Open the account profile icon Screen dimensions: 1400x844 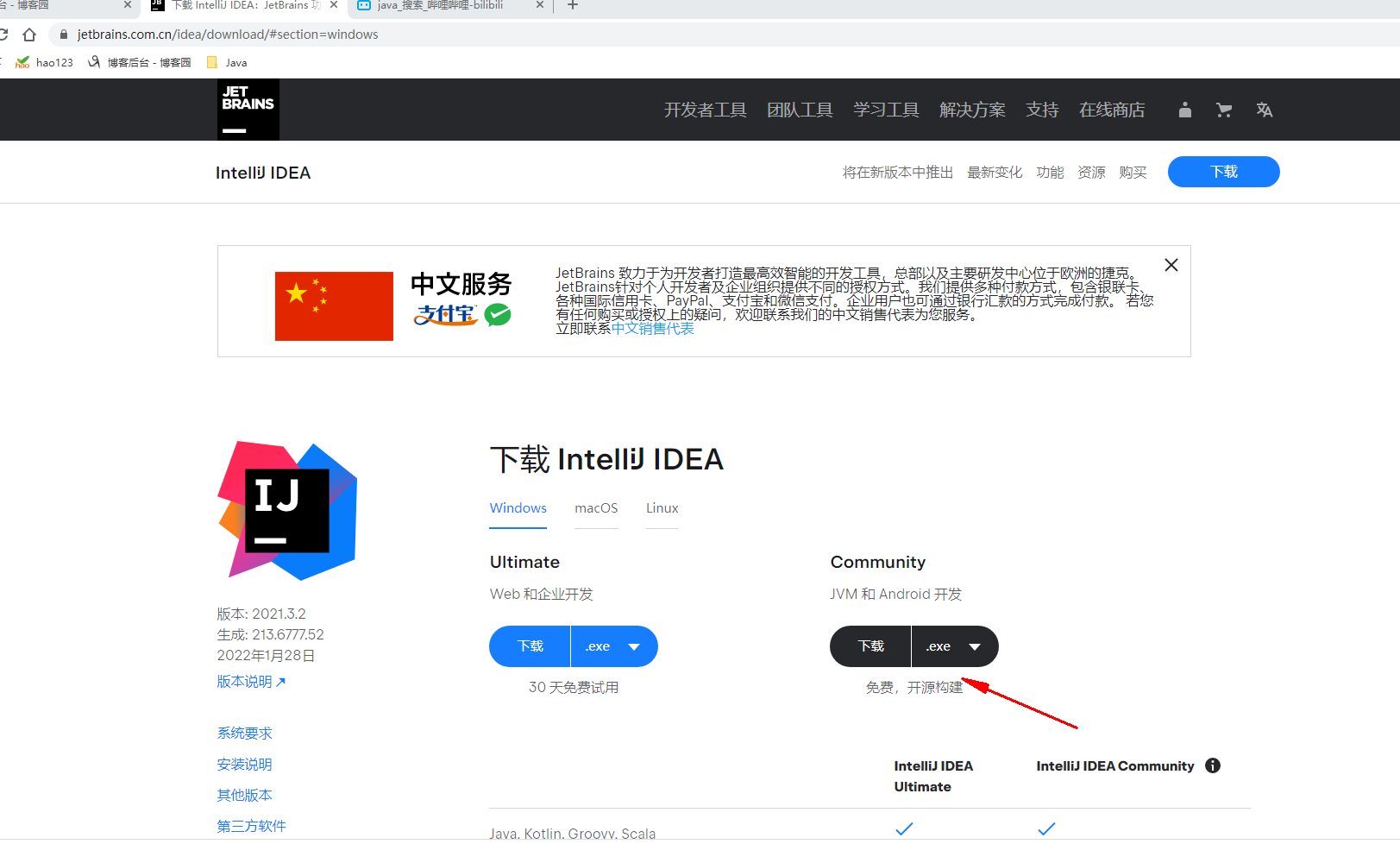coord(1185,110)
